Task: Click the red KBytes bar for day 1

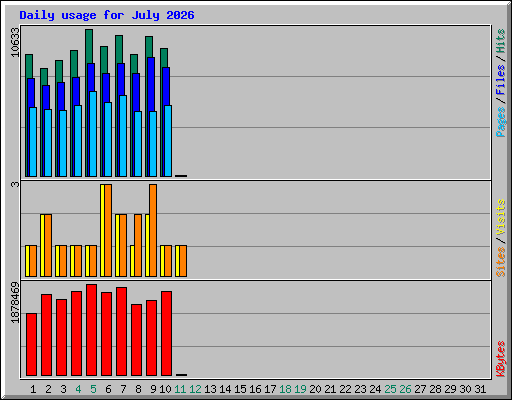Action: coord(31,344)
